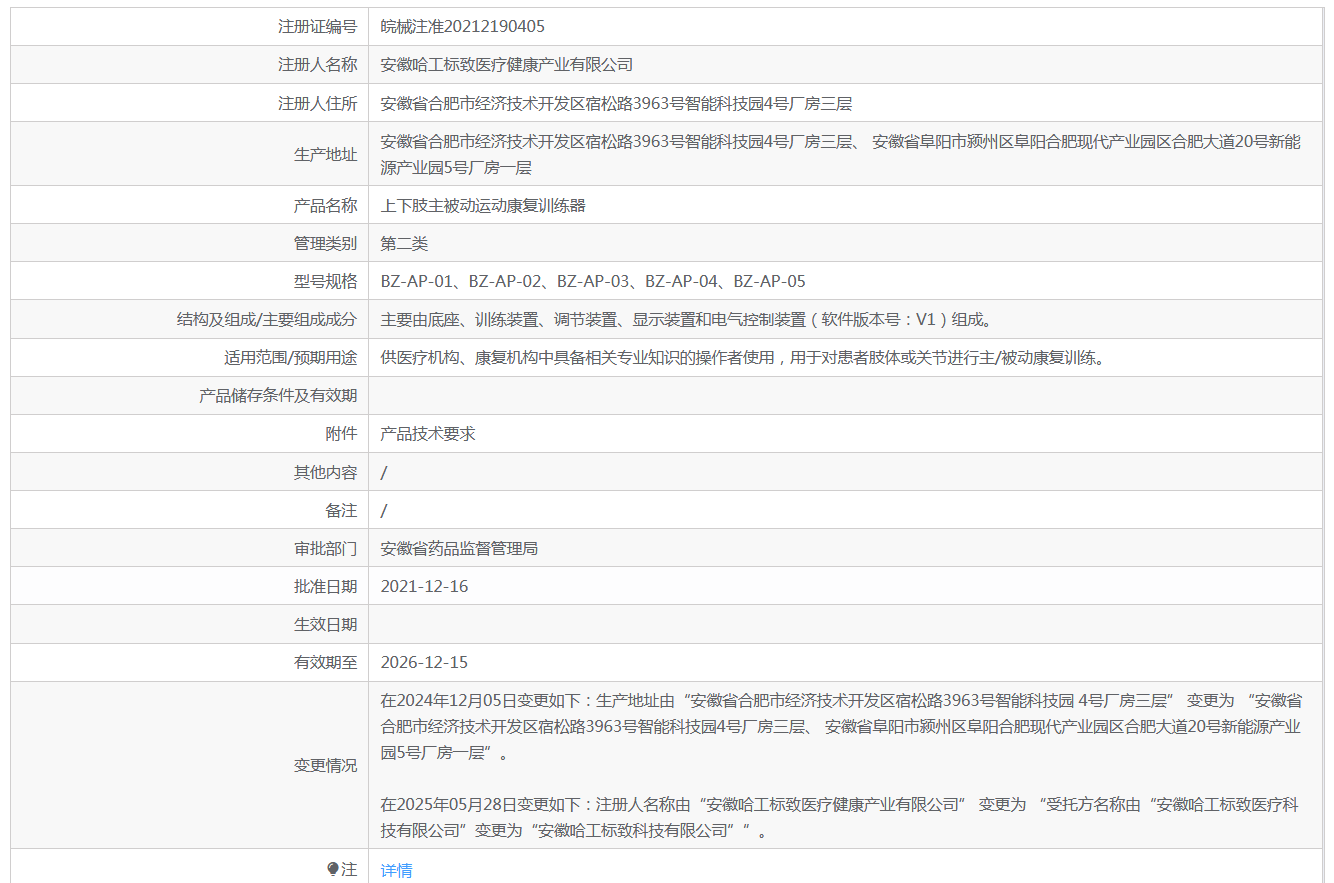
Task: Select the 注册人住所 label
Action: (317, 103)
